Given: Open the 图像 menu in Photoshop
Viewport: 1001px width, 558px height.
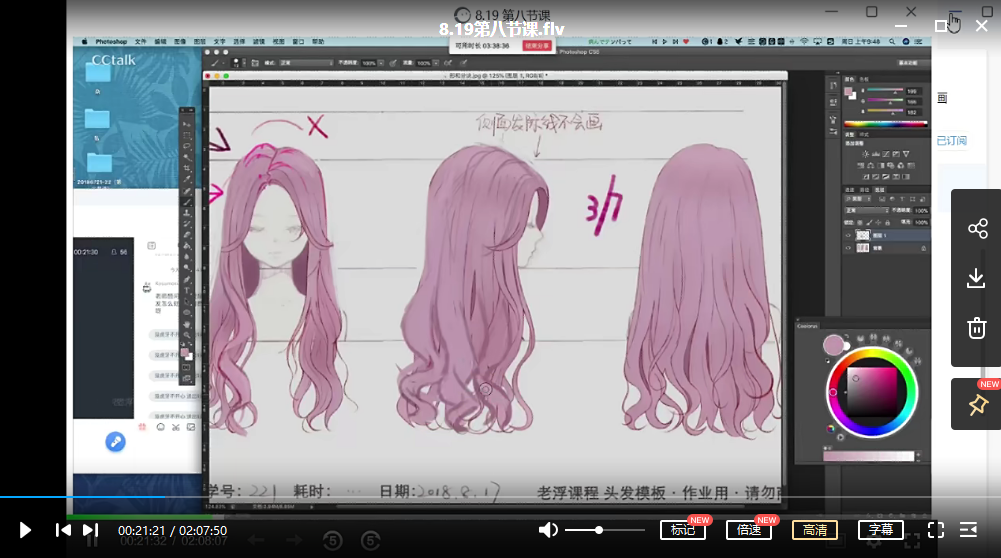Looking at the screenshot, I should click(180, 41).
